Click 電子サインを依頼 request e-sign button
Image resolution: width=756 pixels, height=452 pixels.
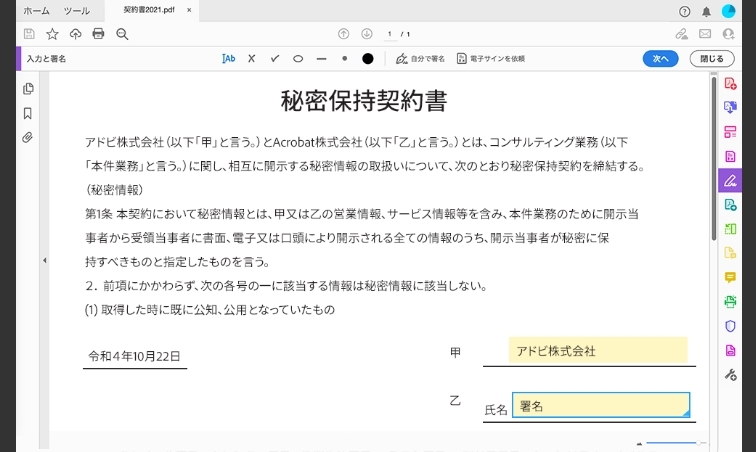pos(491,59)
